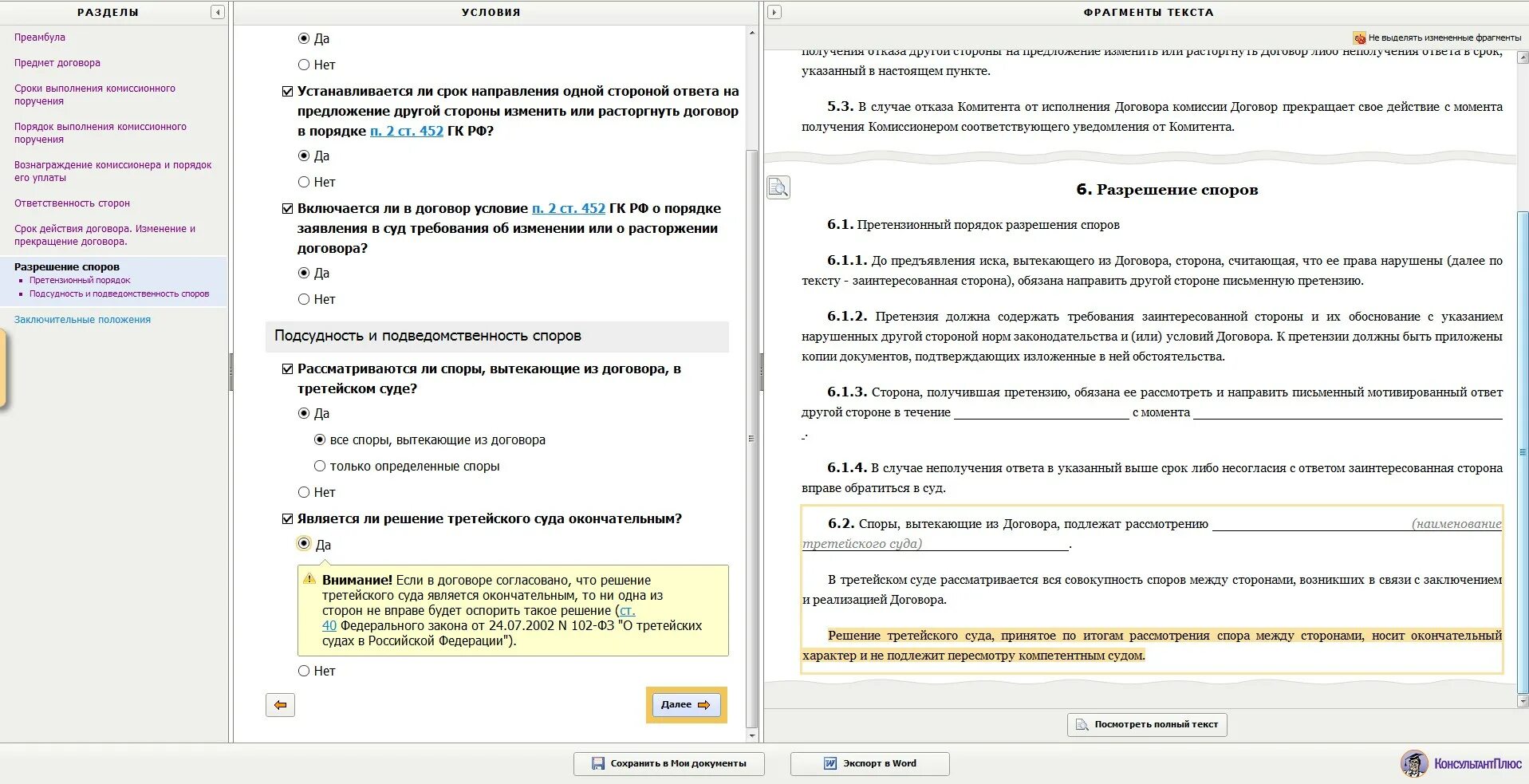Collapse the Разделы panel arrow
Image resolution: width=1529 pixels, height=784 pixels.
click(217, 12)
